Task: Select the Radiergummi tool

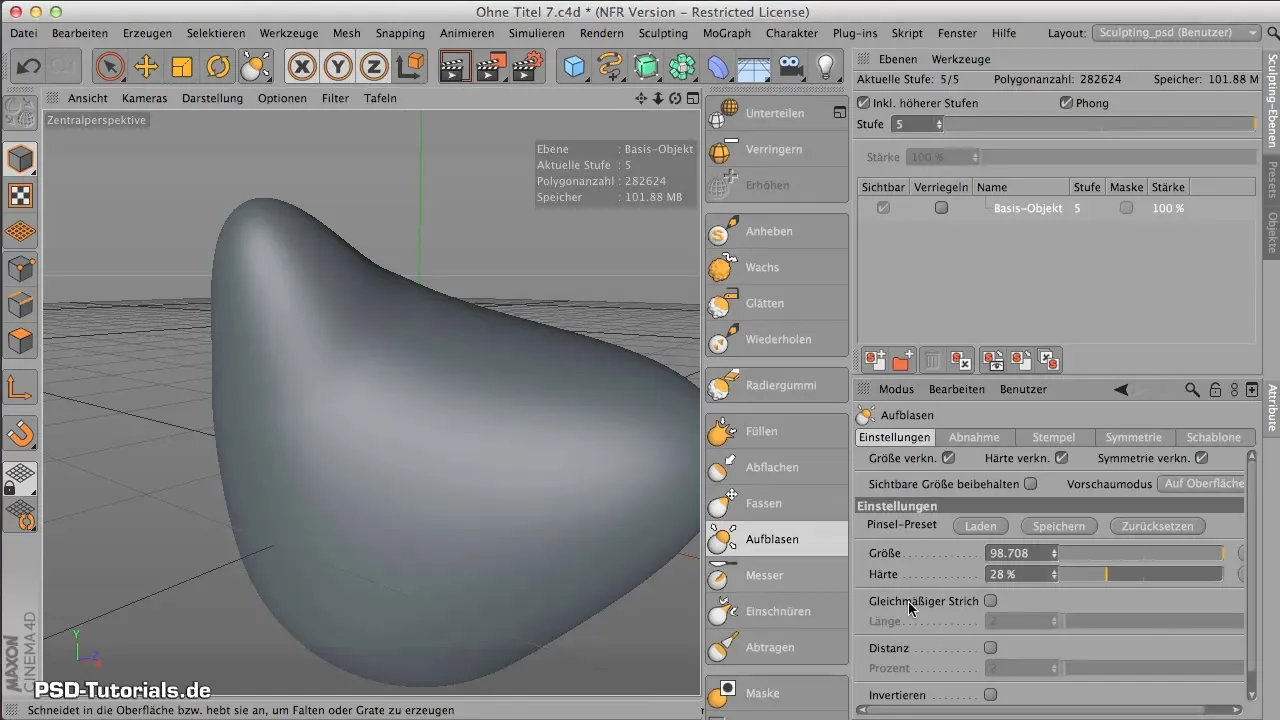Action: 777,385
